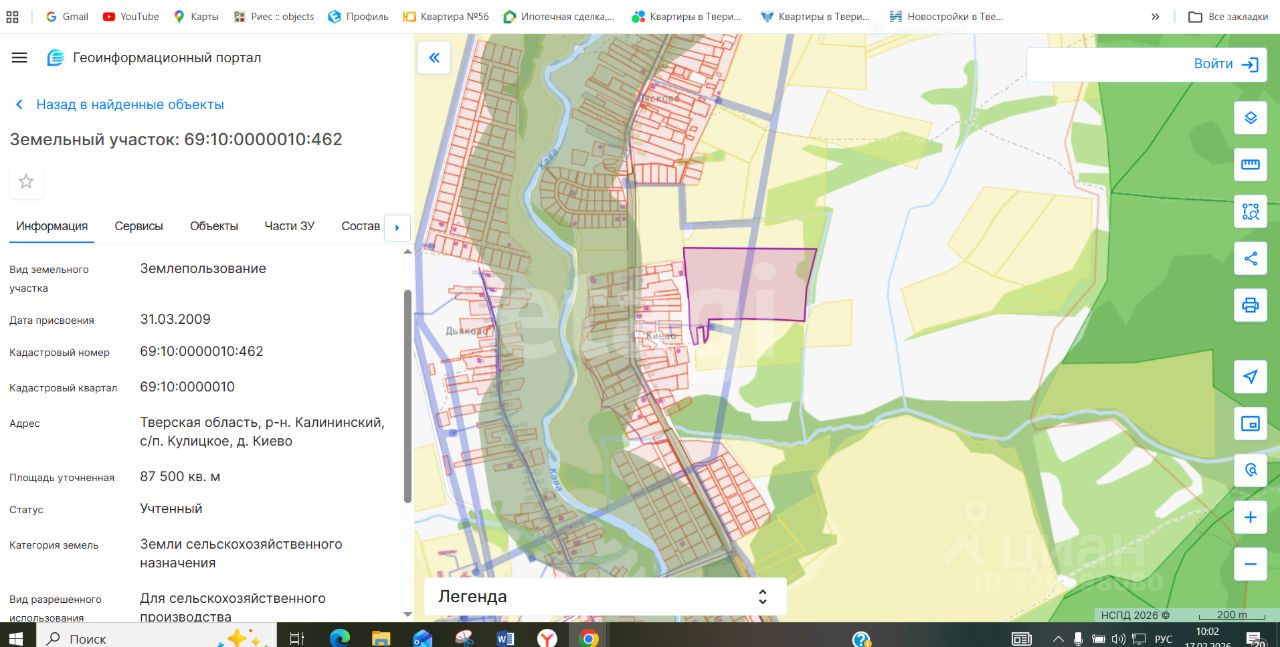This screenshot has height=647, width=1280.
Task: Open Microsoft Word from the taskbar
Action: [x=505, y=638]
